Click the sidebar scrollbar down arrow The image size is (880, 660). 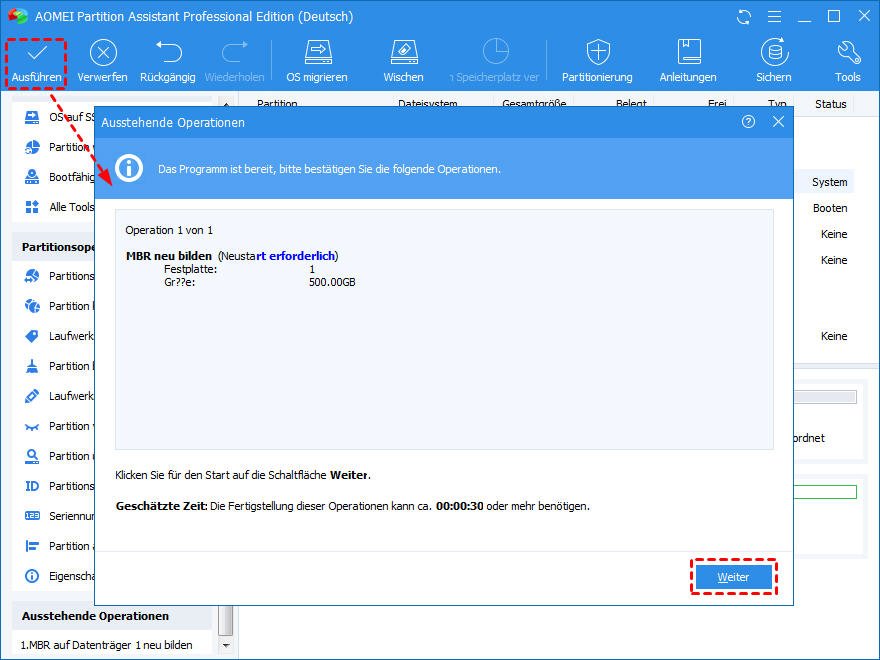pos(226,645)
